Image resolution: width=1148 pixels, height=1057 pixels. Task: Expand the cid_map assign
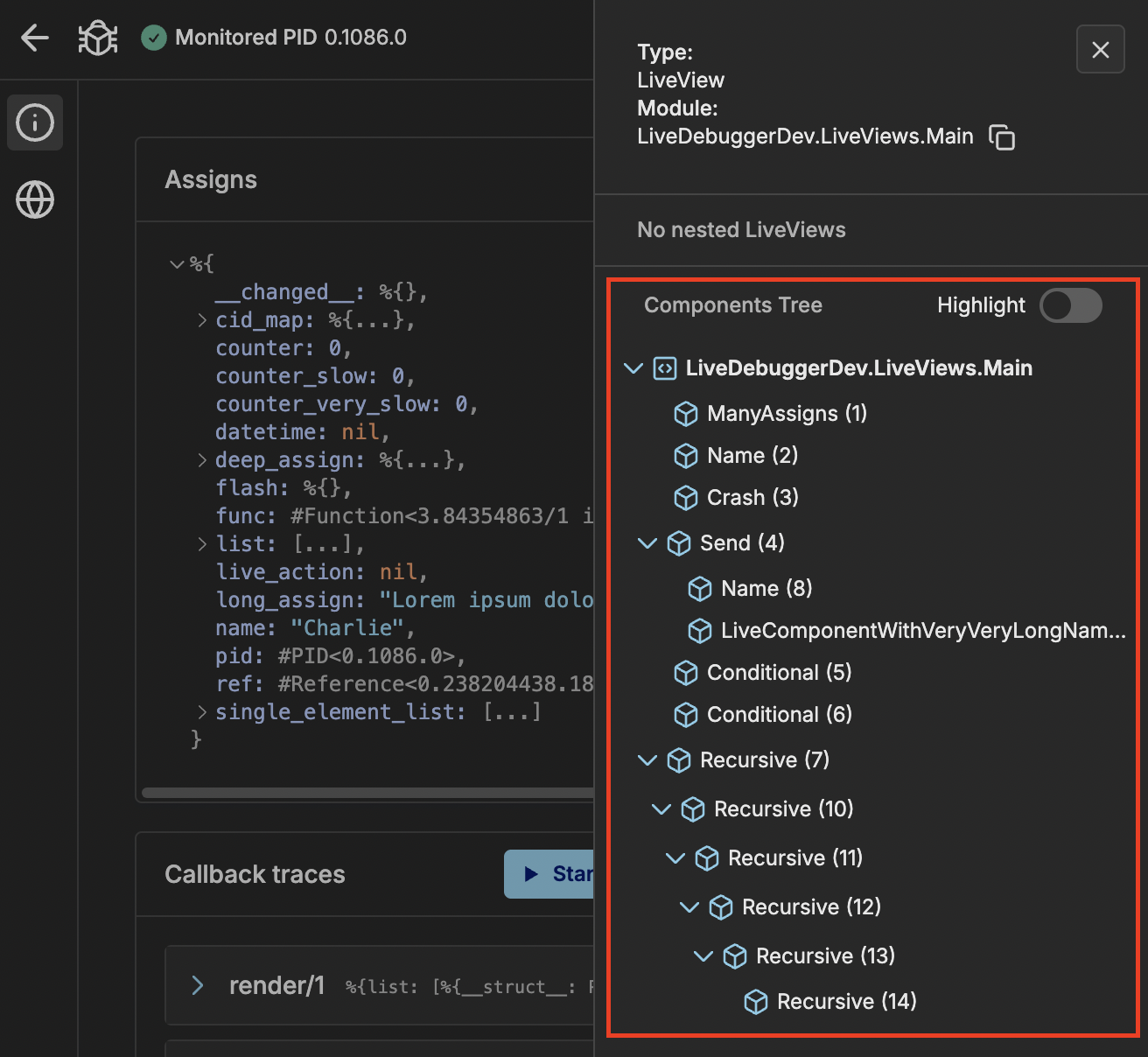click(202, 320)
